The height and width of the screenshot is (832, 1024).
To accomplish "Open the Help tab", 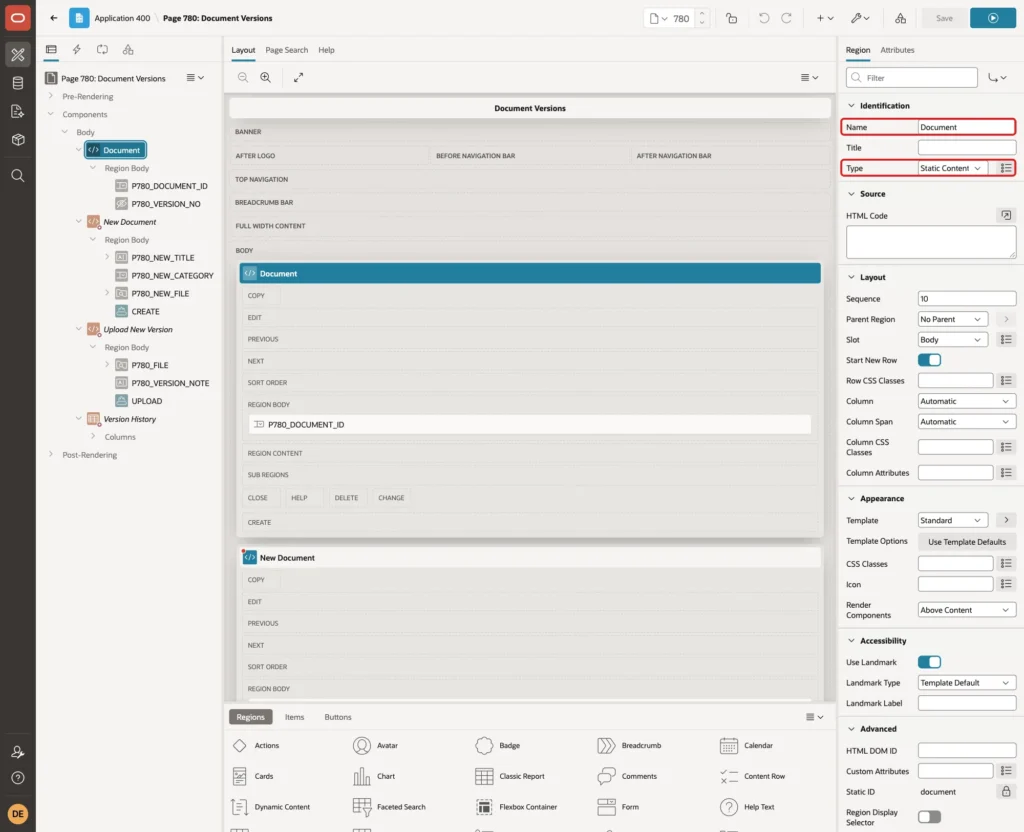I will tap(327, 50).
